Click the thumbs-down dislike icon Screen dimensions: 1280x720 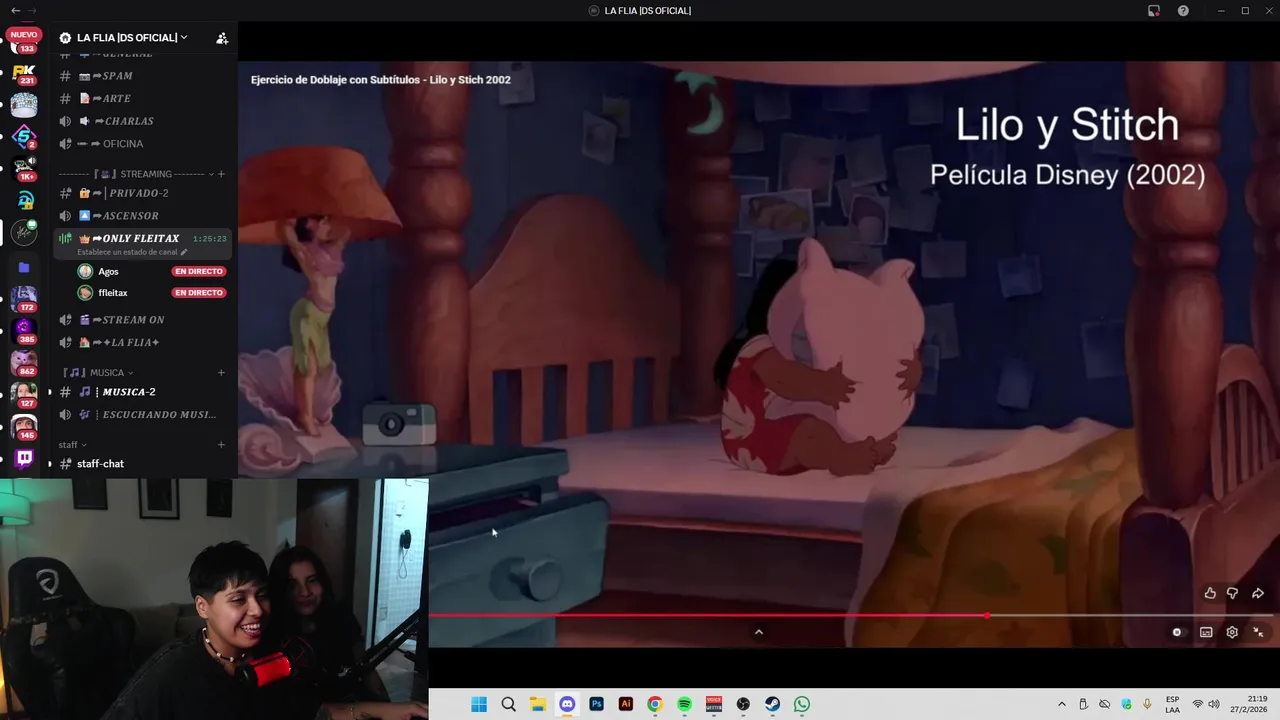(1232, 593)
